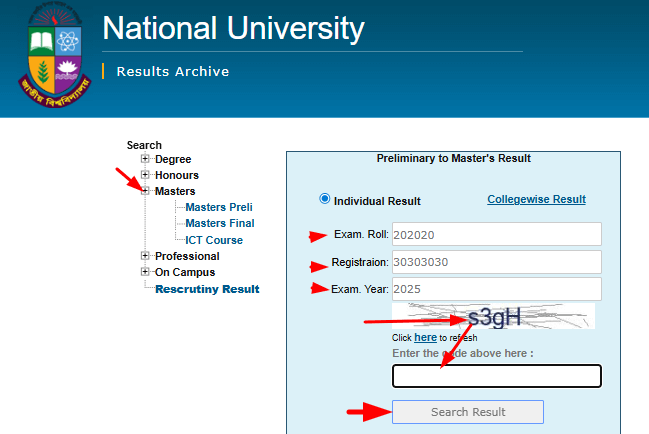Image resolution: width=649 pixels, height=434 pixels.
Task: Click the Preliminary to Master's Result title
Action: pyautogui.click(x=454, y=158)
